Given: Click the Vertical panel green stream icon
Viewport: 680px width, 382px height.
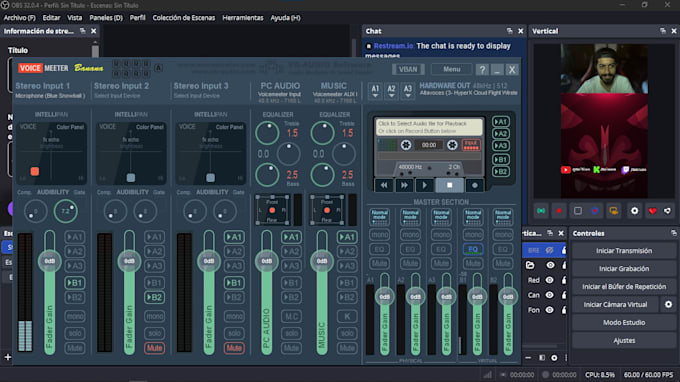Looking at the screenshot, I should pyautogui.click(x=541, y=211).
